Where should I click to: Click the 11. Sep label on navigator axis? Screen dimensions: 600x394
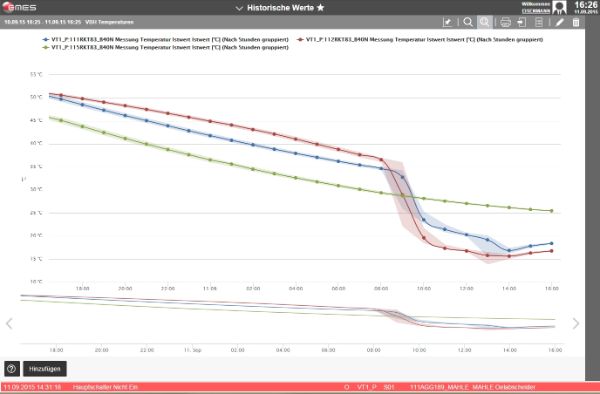point(192,350)
